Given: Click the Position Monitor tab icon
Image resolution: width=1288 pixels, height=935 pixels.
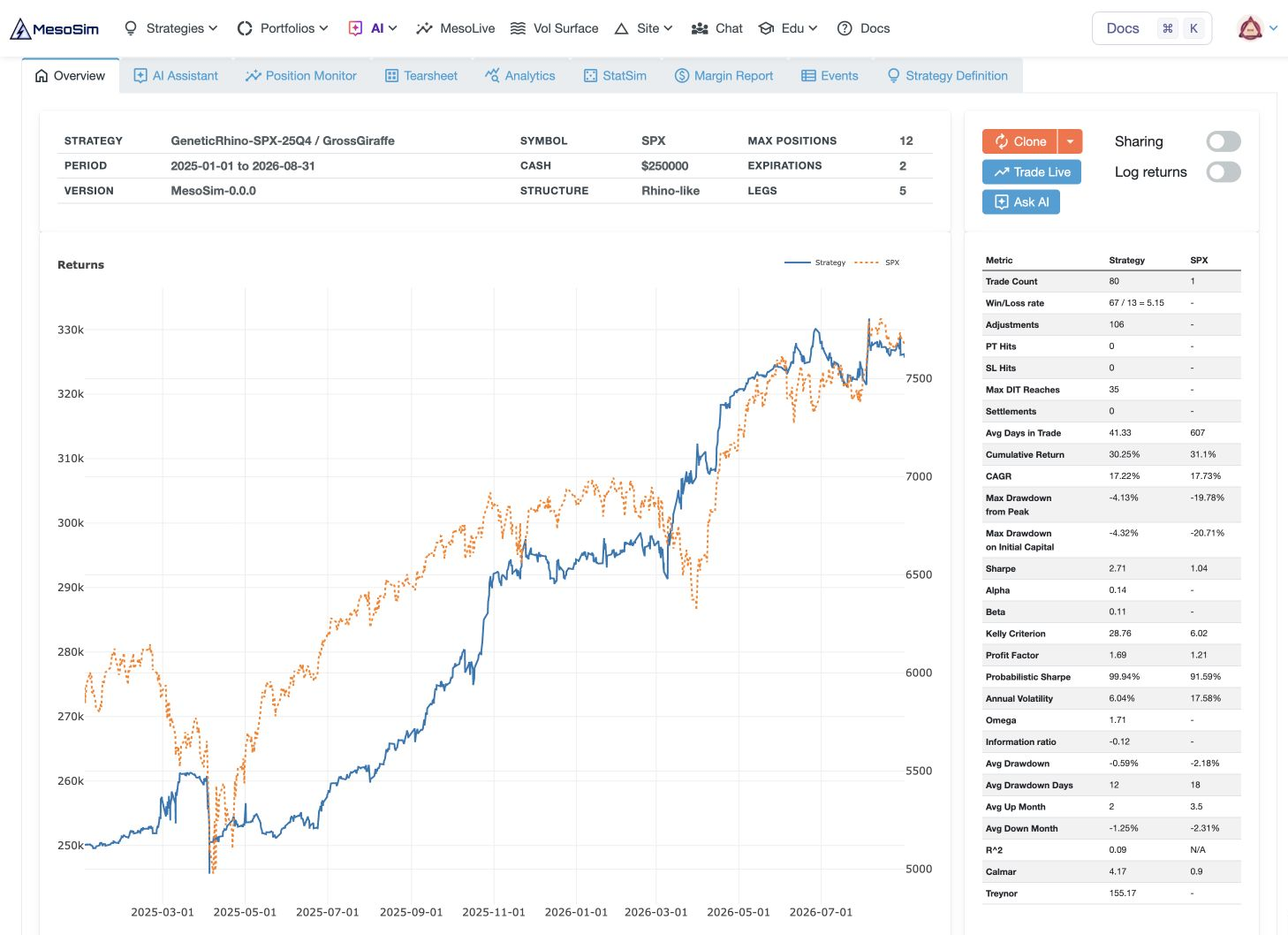Looking at the screenshot, I should pos(254,76).
